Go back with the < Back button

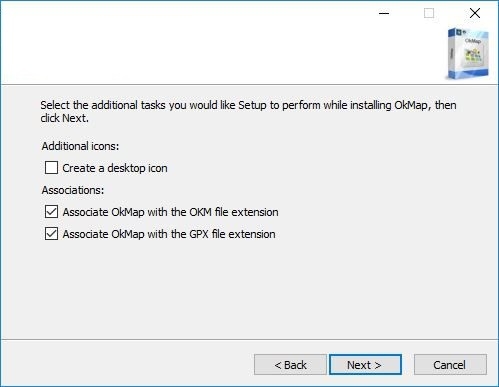[x=290, y=365]
